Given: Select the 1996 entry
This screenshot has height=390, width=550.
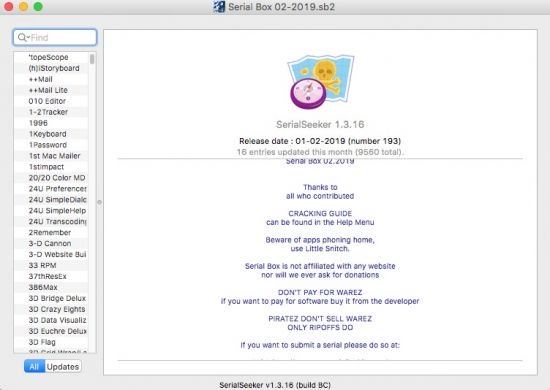Looking at the screenshot, I should [x=51, y=123].
